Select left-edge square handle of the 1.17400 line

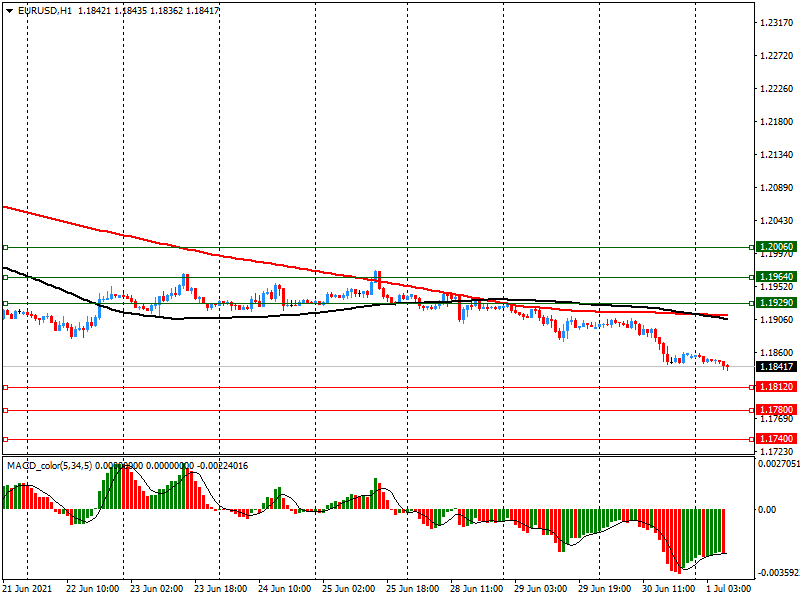(x=5, y=439)
